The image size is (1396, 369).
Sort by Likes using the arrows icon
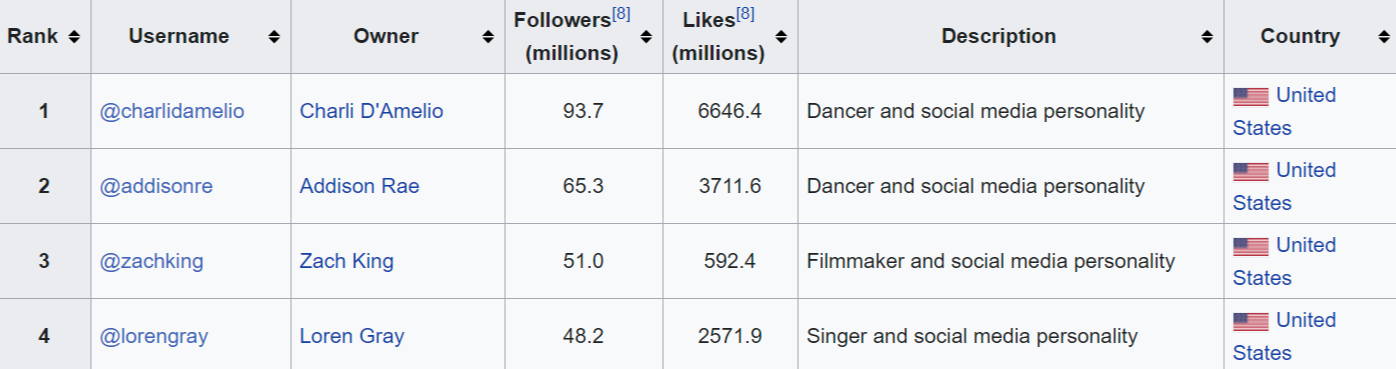pos(781,37)
